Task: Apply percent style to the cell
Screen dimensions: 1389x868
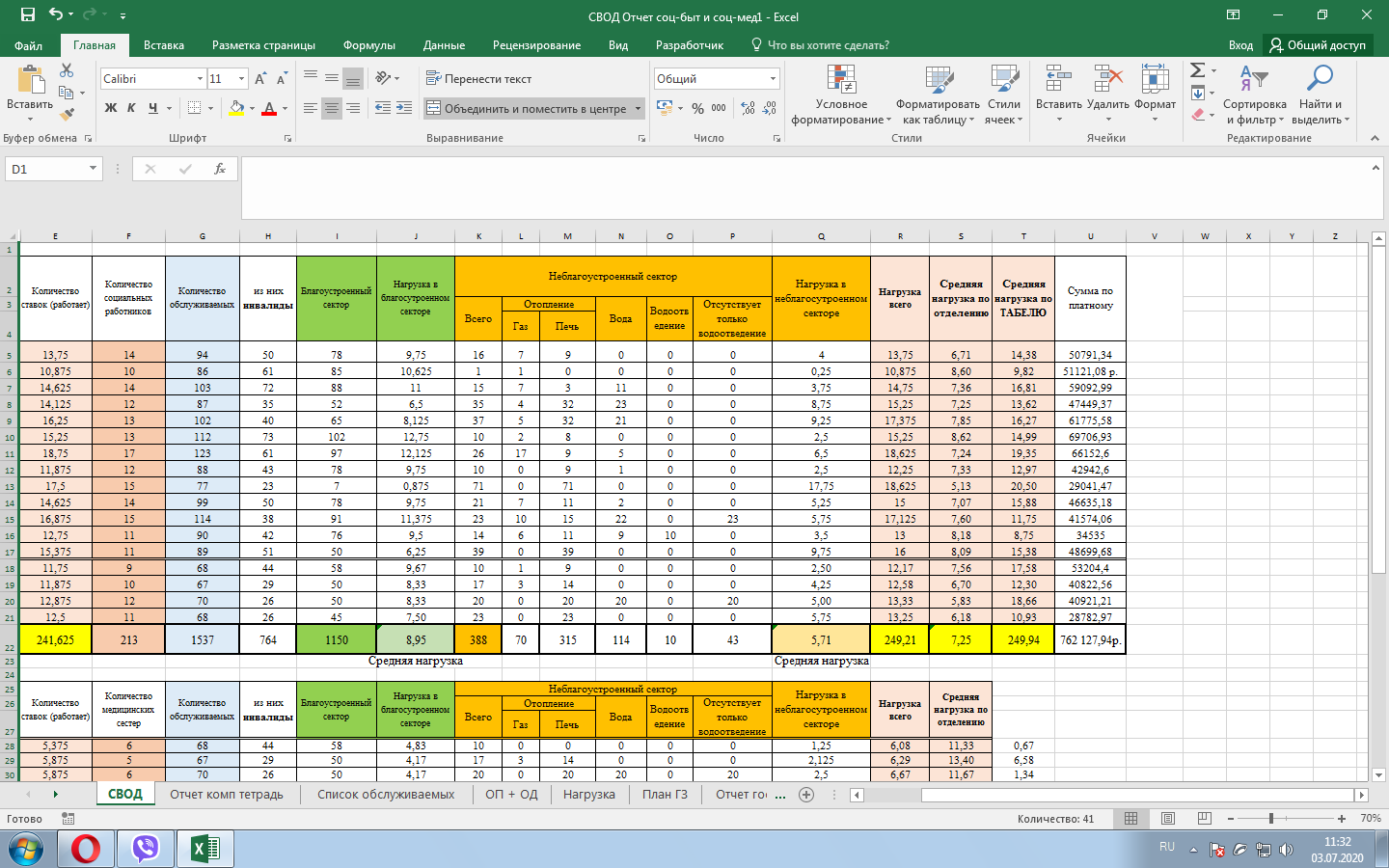Action: pyautogui.click(x=698, y=108)
